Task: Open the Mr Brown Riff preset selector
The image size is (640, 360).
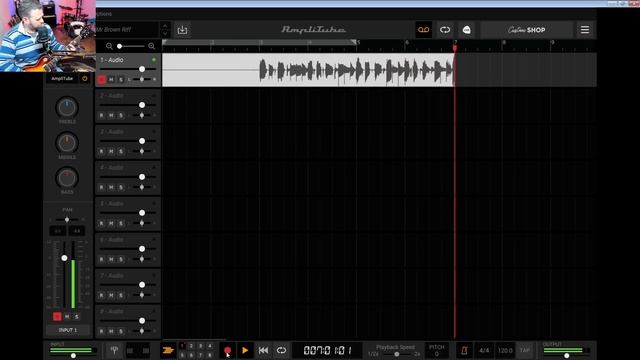Action: coord(127,30)
